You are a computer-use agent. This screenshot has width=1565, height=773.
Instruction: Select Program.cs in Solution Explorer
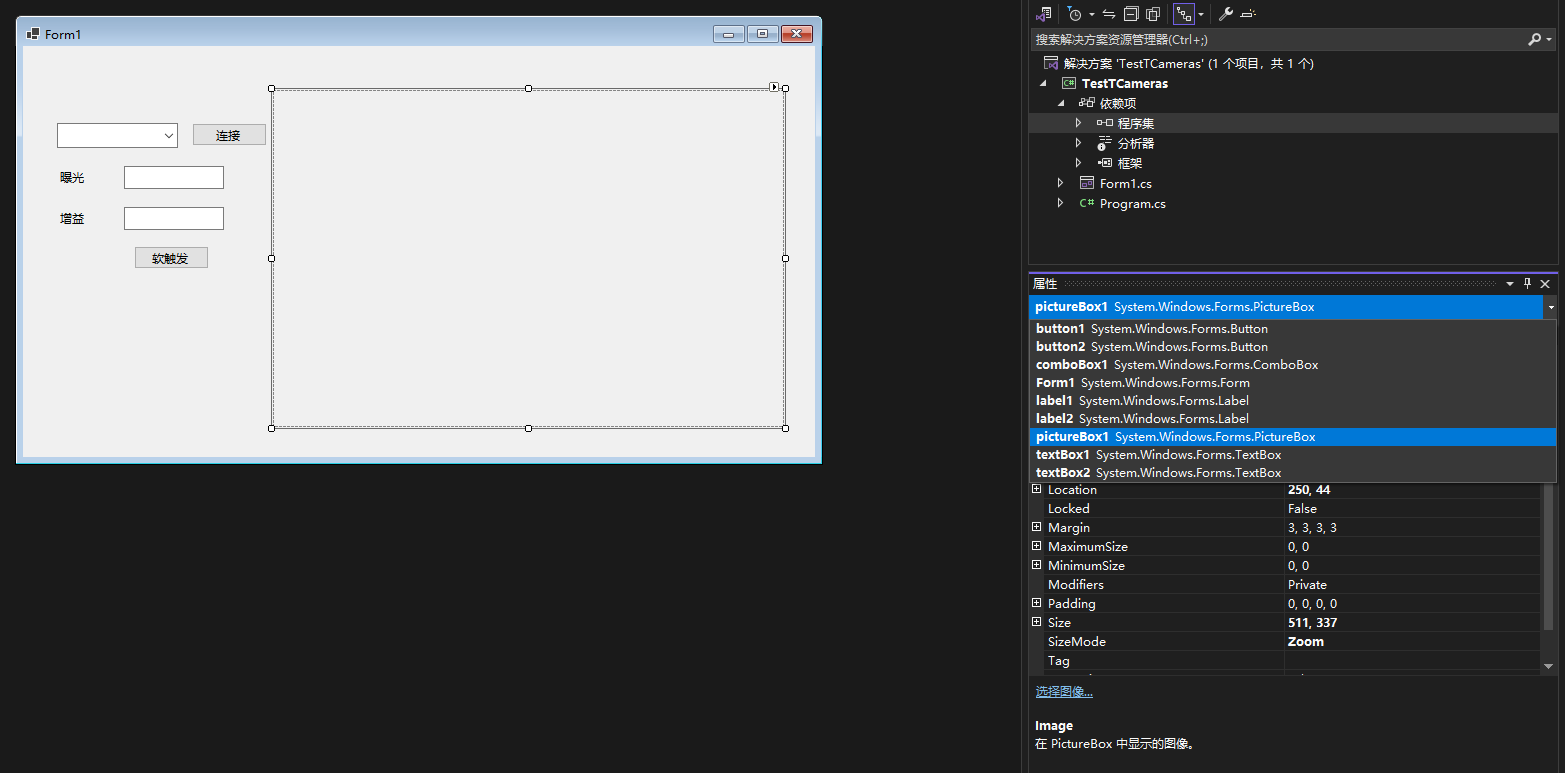(1133, 203)
